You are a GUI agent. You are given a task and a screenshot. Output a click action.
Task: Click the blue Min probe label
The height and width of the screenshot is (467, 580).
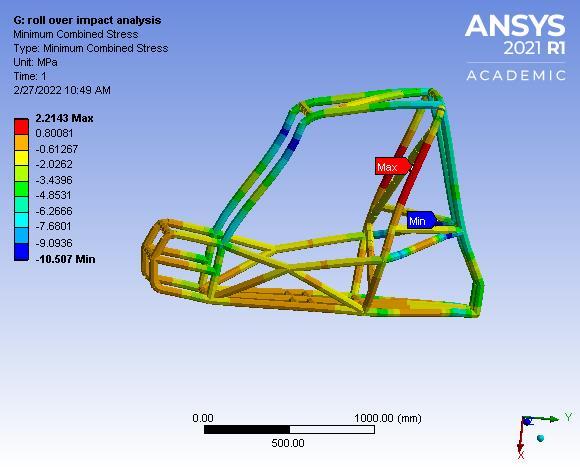(x=422, y=221)
